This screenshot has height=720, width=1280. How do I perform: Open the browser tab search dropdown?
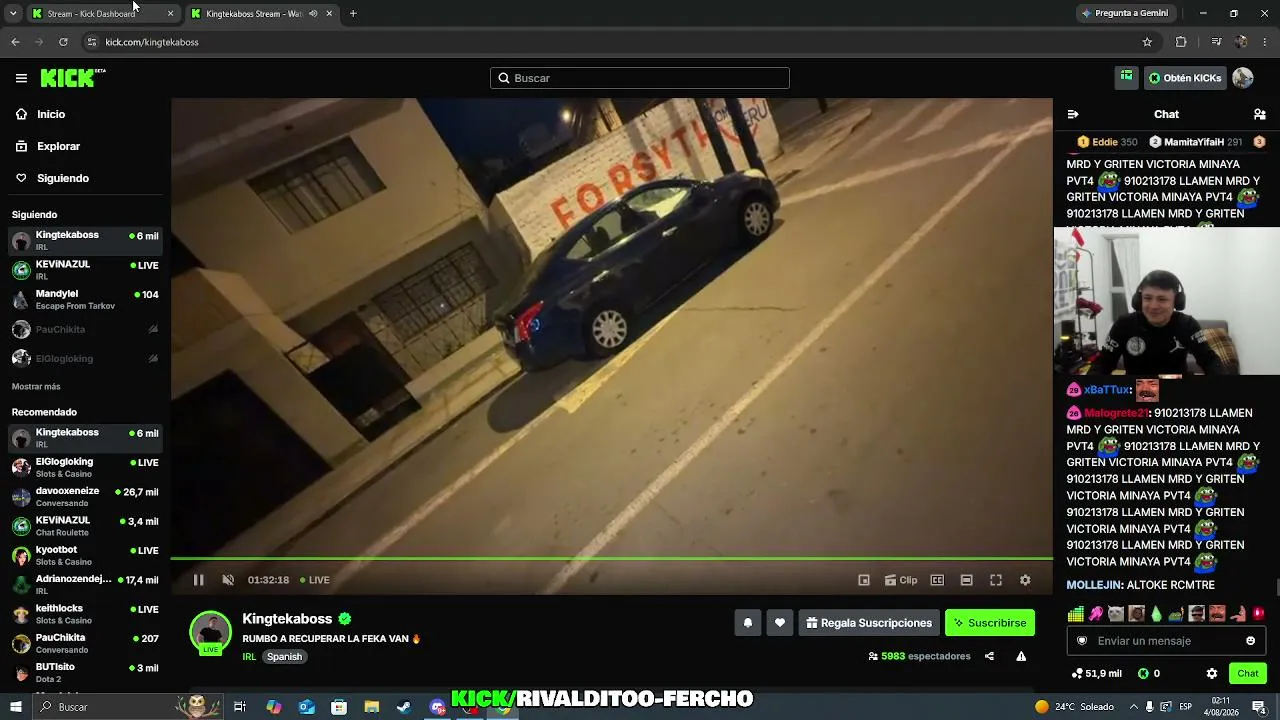(x=13, y=14)
